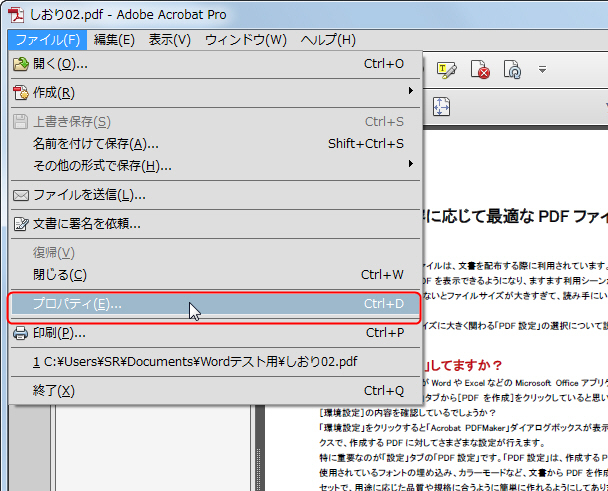Screen dimensions: 608x491
Task: Choose 印刷(P)... menu entry
Action: pyautogui.click(x=215, y=333)
